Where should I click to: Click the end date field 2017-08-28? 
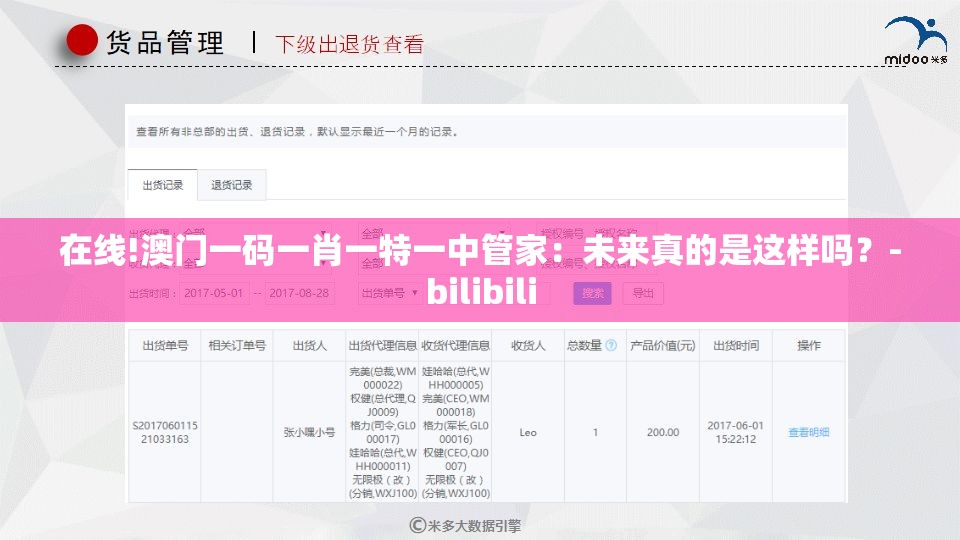tap(299, 293)
